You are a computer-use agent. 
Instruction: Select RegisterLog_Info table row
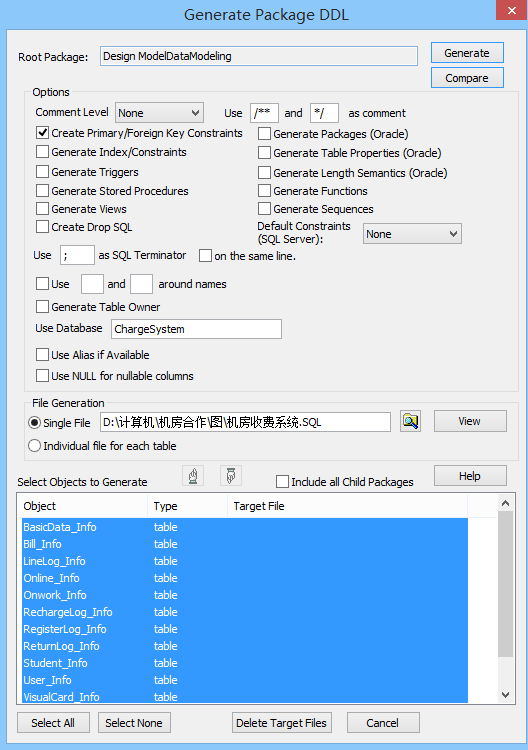click(245, 629)
